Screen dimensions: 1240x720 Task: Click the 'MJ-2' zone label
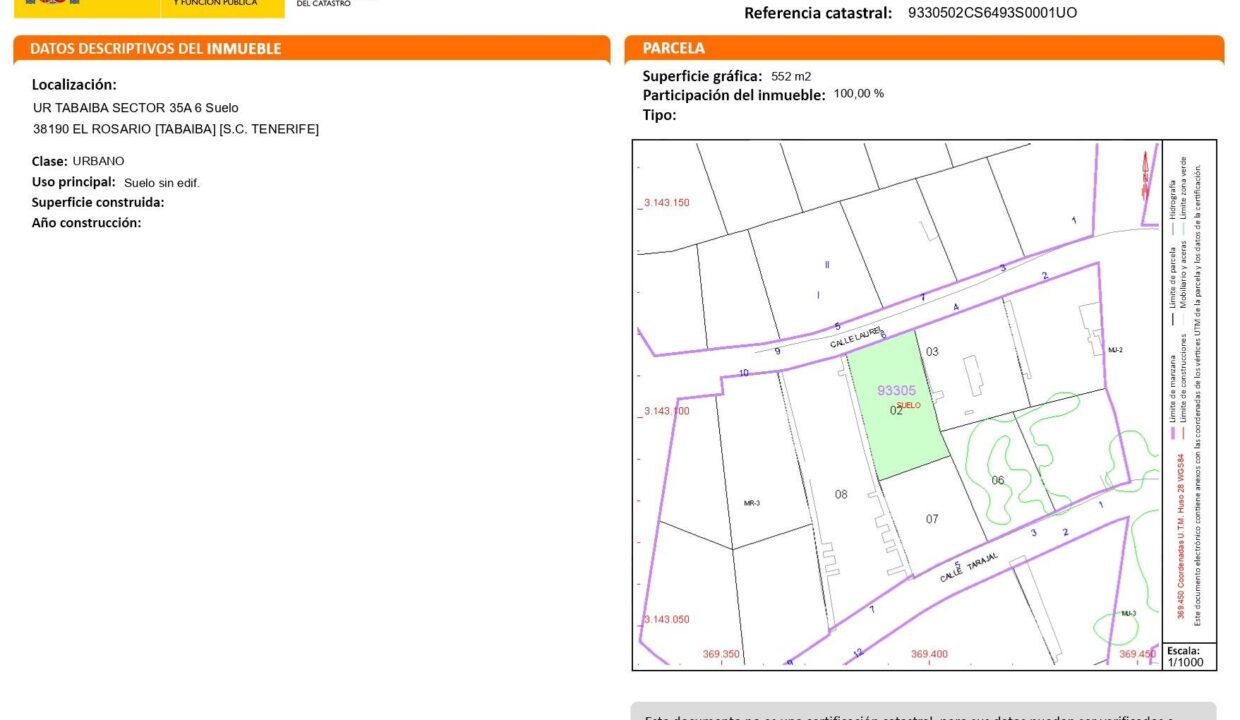click(x=1115, y=350)
